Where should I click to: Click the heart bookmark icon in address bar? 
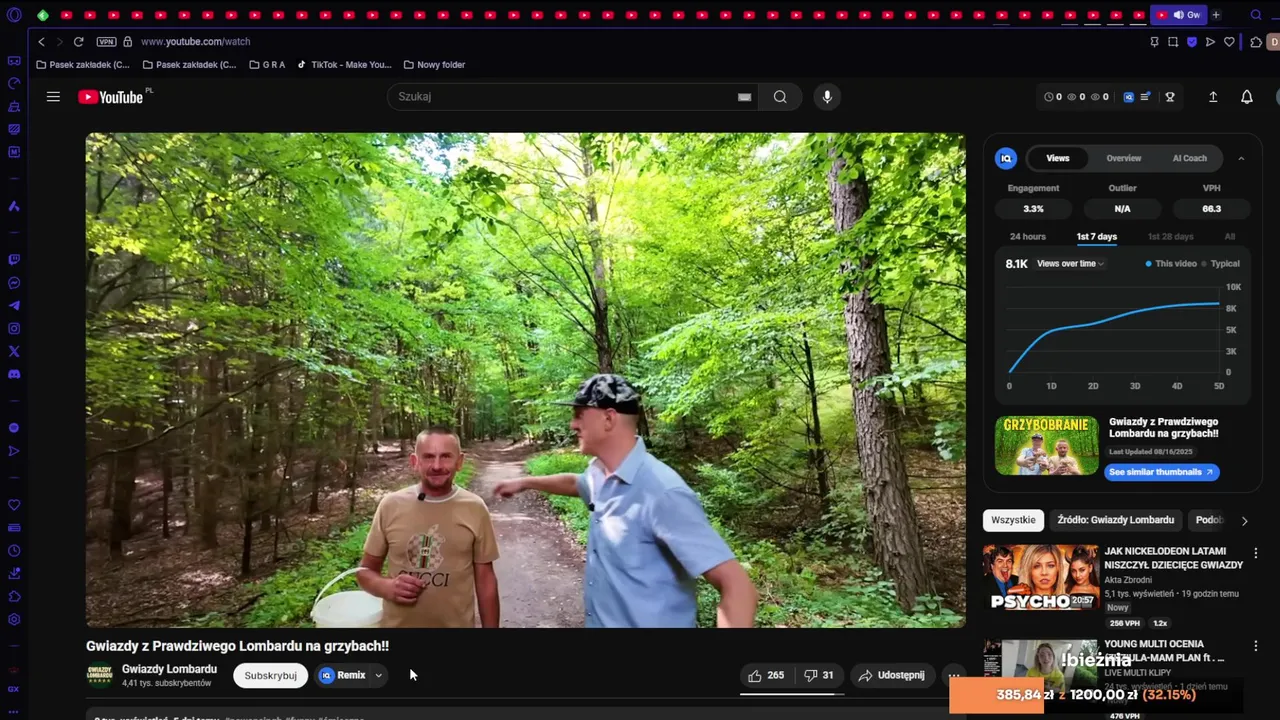point(1229,42)
